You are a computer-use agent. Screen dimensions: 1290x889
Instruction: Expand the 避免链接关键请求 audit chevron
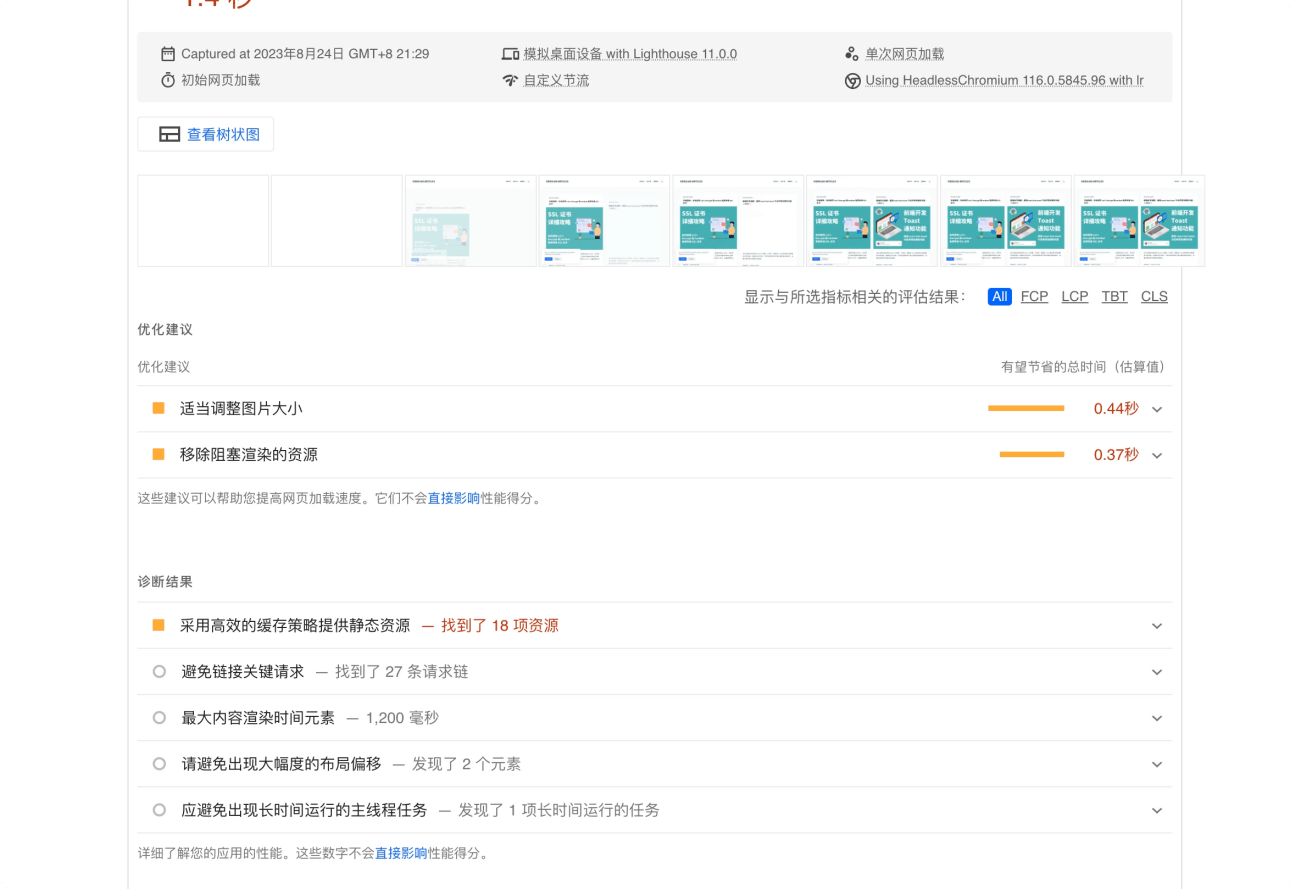[1157, 672]
